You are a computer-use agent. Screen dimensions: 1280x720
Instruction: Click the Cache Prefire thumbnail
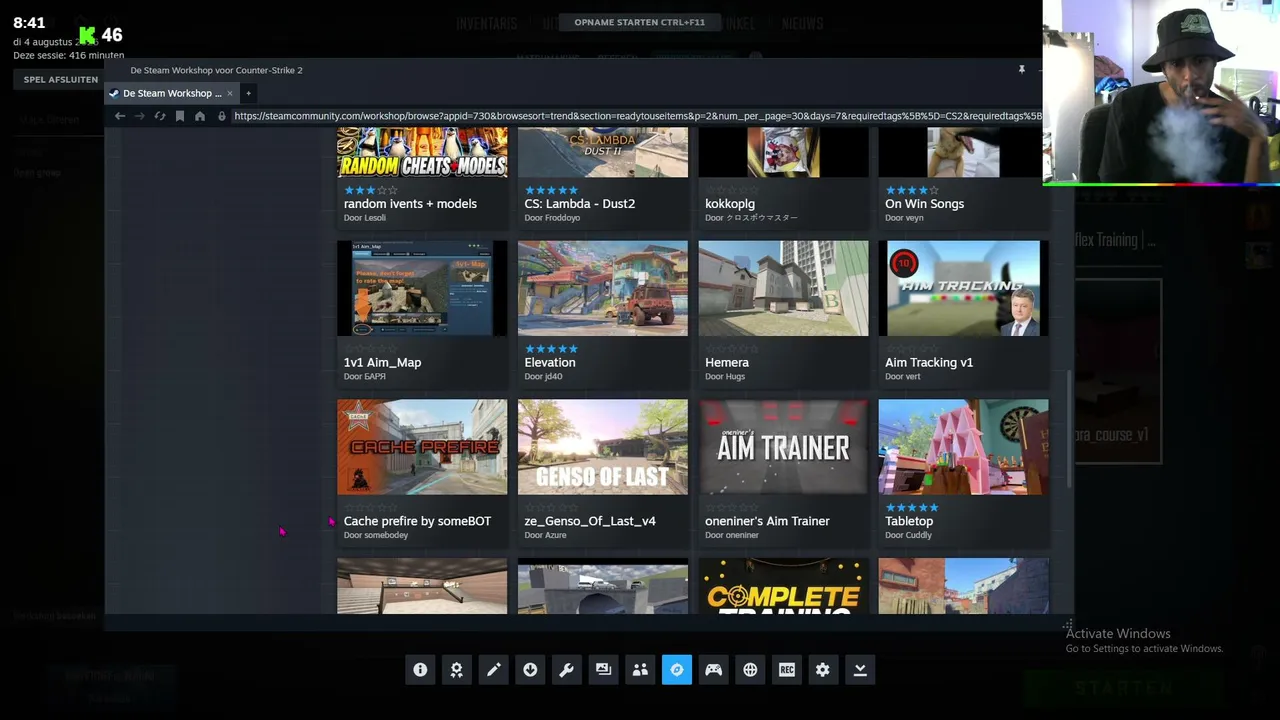(422, 447)
